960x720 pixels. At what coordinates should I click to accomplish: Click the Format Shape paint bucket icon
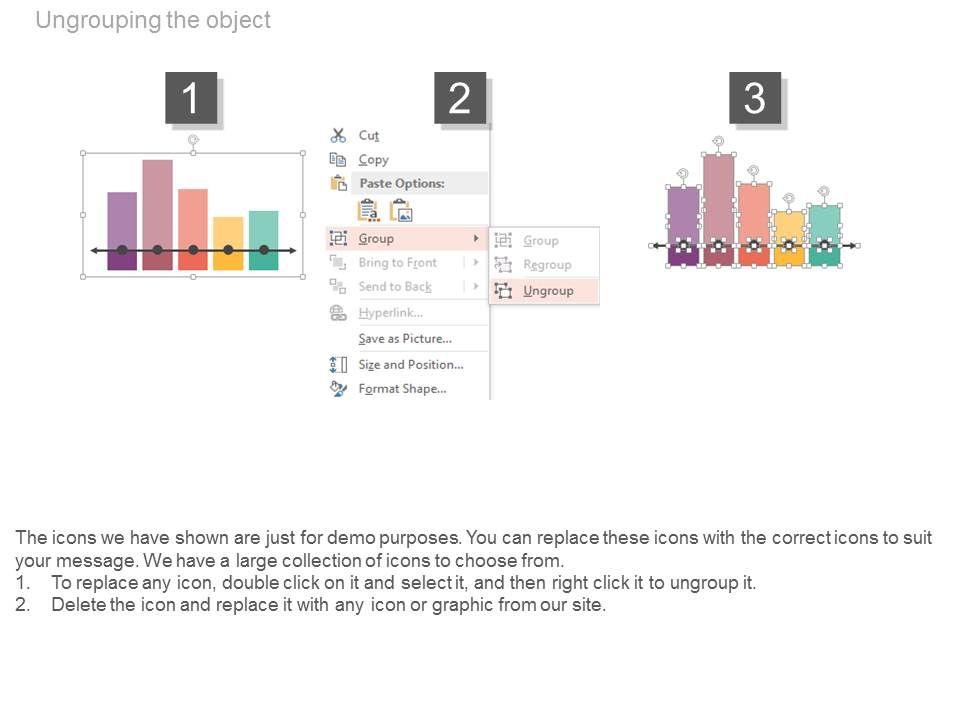coord(338,389)
